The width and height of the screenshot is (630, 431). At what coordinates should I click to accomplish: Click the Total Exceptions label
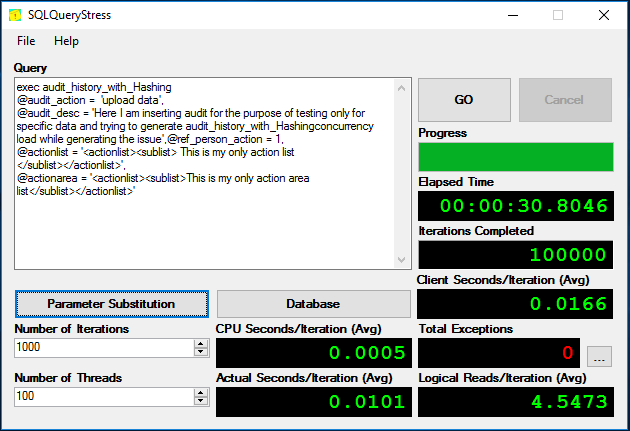tap(466, 329)
